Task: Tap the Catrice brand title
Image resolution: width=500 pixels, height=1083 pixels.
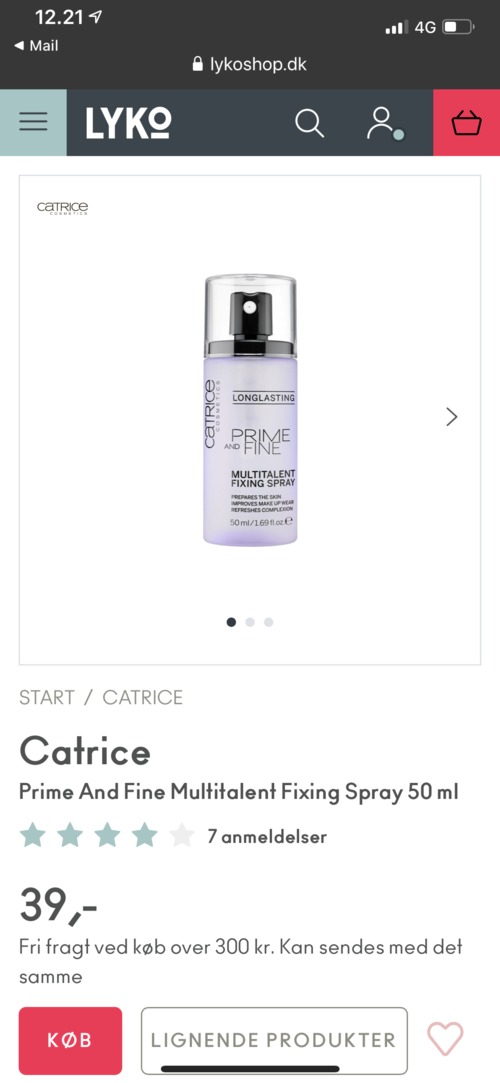Action: (85, 751)
